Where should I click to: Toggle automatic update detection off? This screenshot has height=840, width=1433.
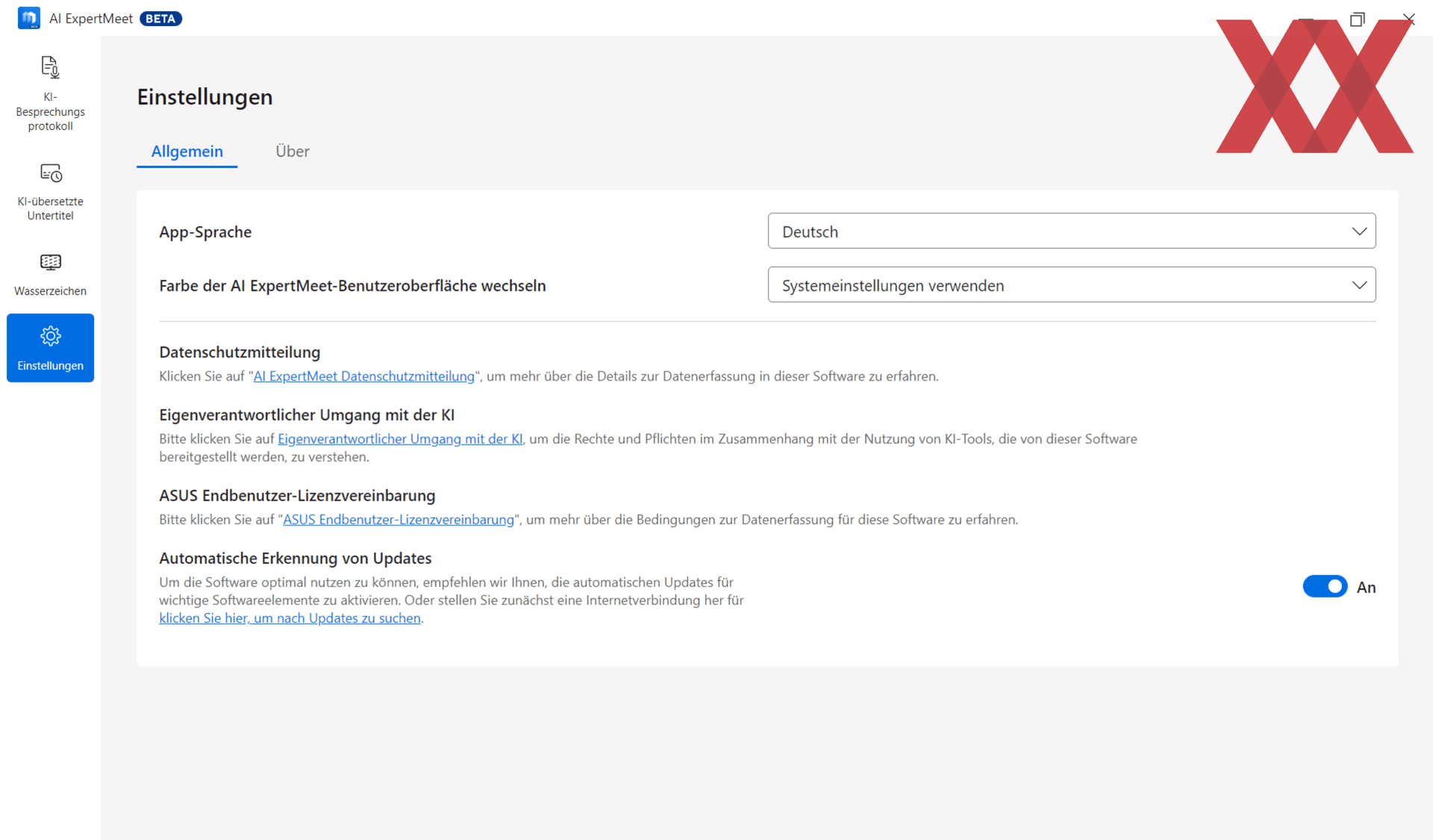[x=1325, y=586]
